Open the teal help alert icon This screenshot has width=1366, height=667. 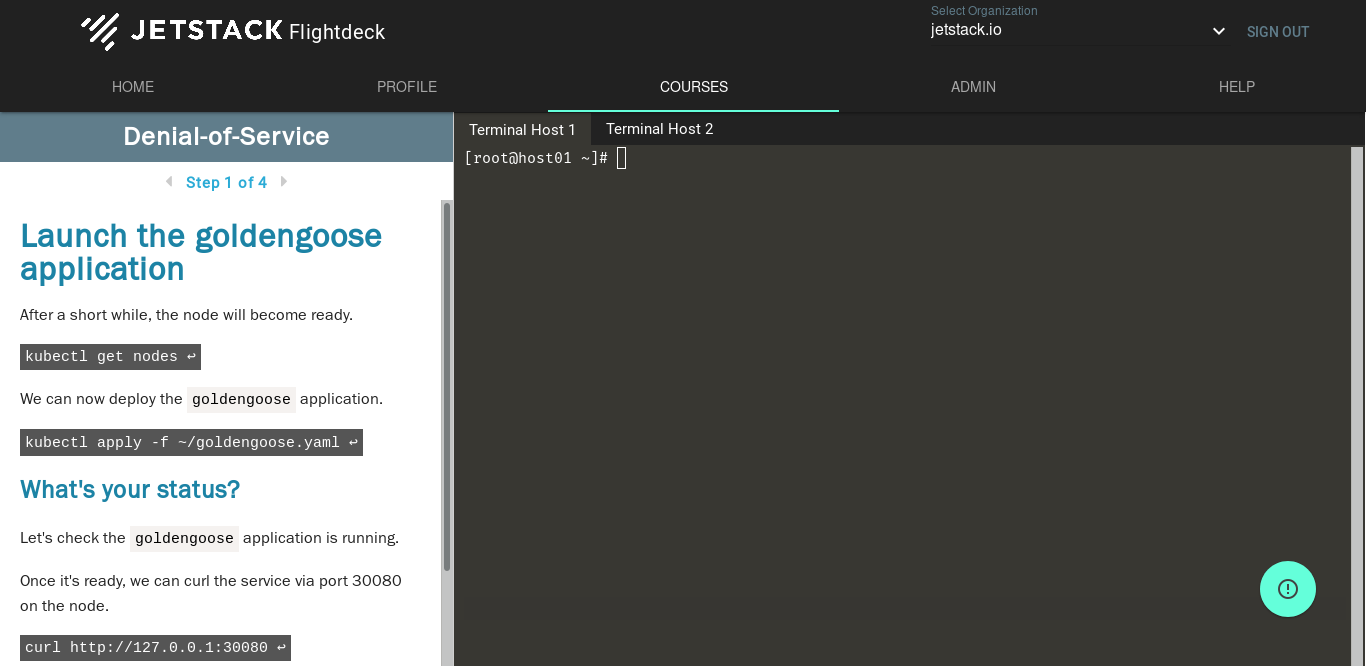click(1288, 589)
